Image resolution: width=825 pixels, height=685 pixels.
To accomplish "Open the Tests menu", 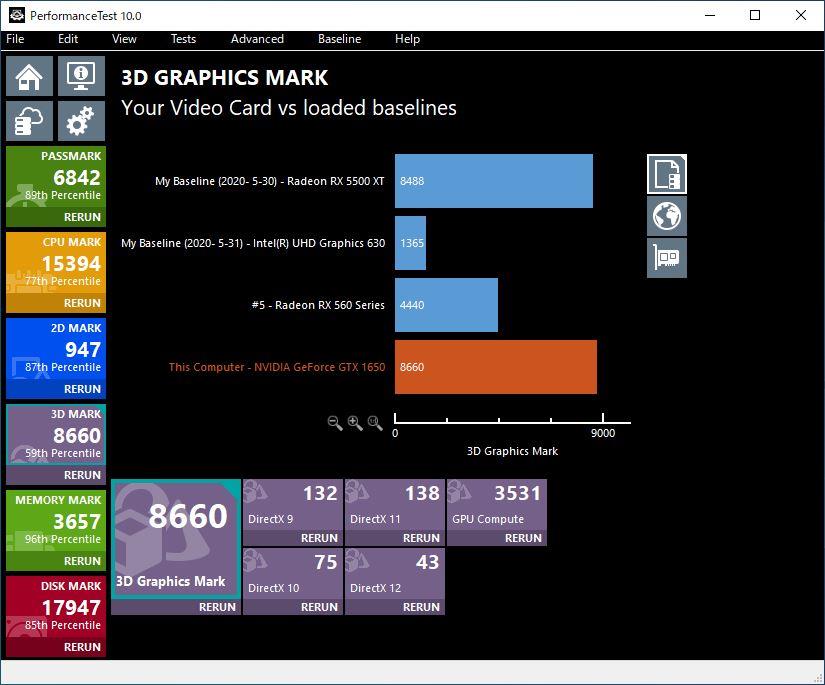I will point(183,39).
